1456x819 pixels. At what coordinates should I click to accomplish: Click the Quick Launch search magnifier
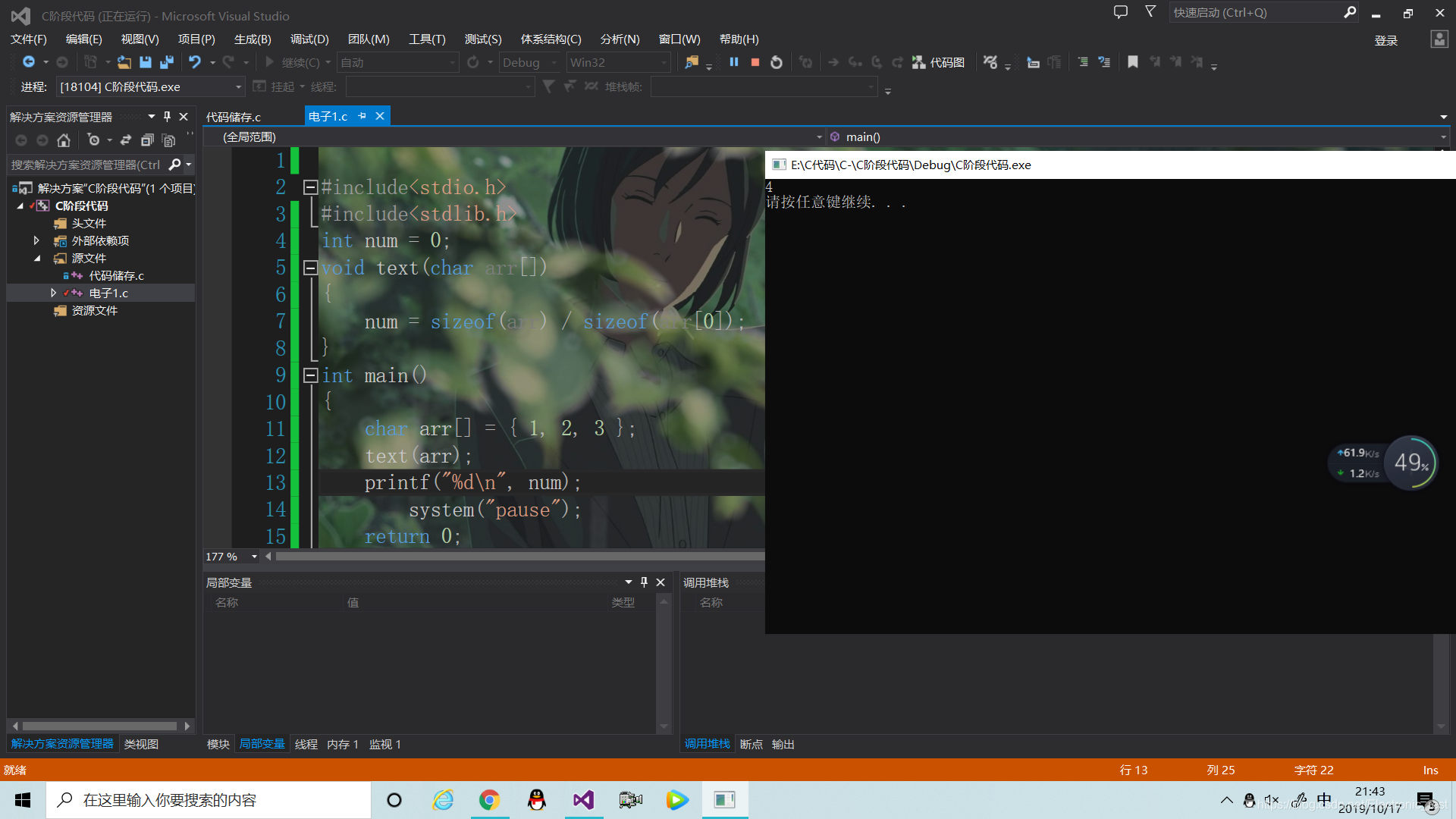(1350, 12)
